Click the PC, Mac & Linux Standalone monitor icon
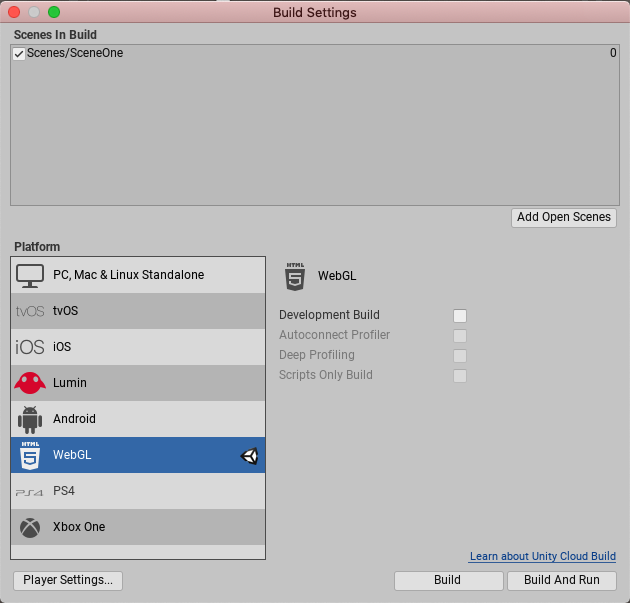Viewport: 630px width, 603px height. coord(30,275)
